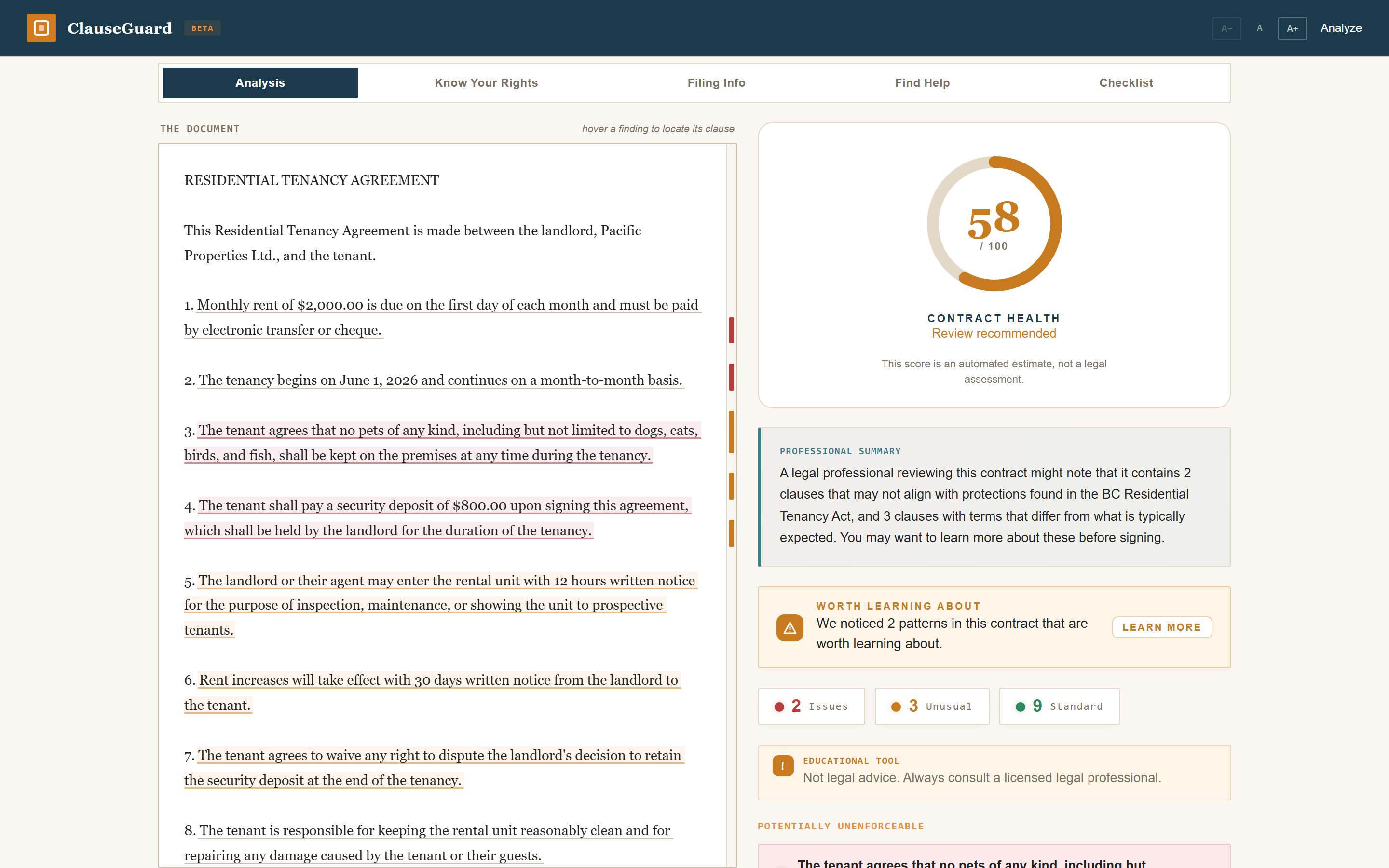Click the middle orange marker in document scrollbar

[731, 486]
